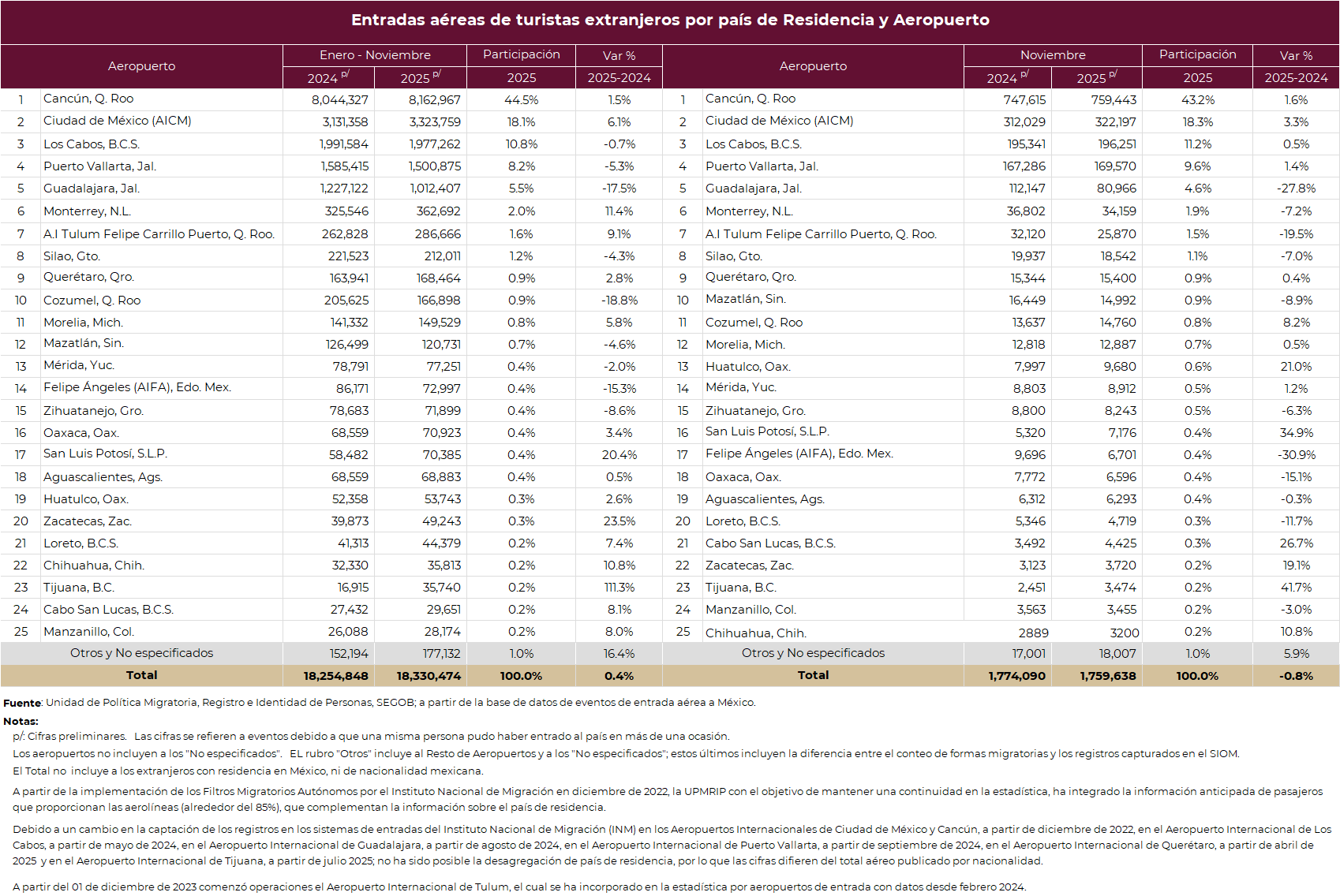Click the 'Notas:' heading in the footer
Viewport: 1340px width, 896px height.
21,721
